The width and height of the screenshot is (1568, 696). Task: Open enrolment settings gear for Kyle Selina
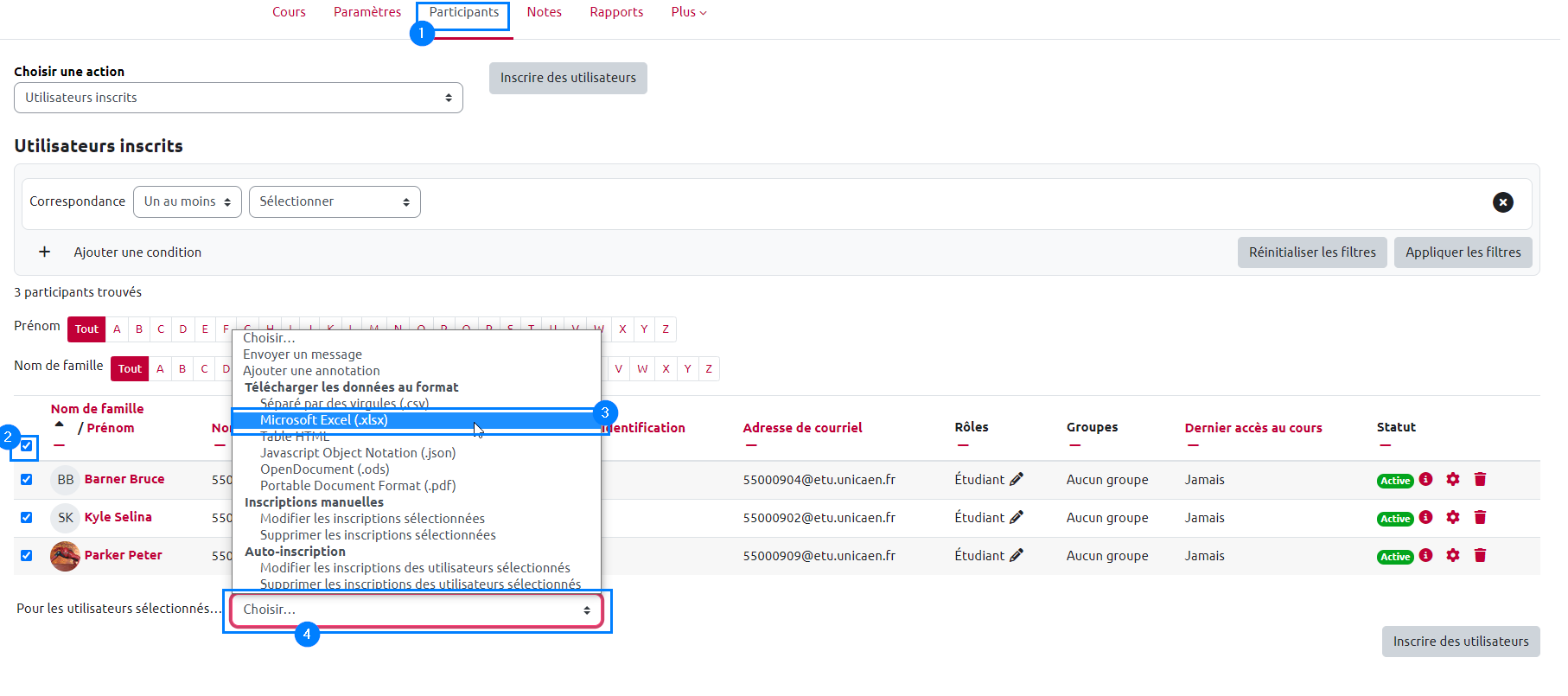pyautogui.click(x=1453, y=517)
